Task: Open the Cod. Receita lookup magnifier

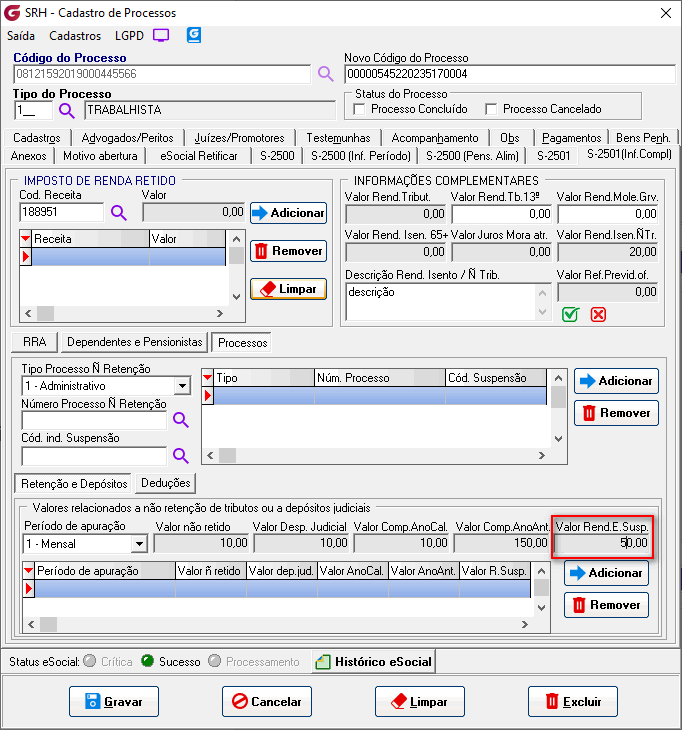Action: 119,212
